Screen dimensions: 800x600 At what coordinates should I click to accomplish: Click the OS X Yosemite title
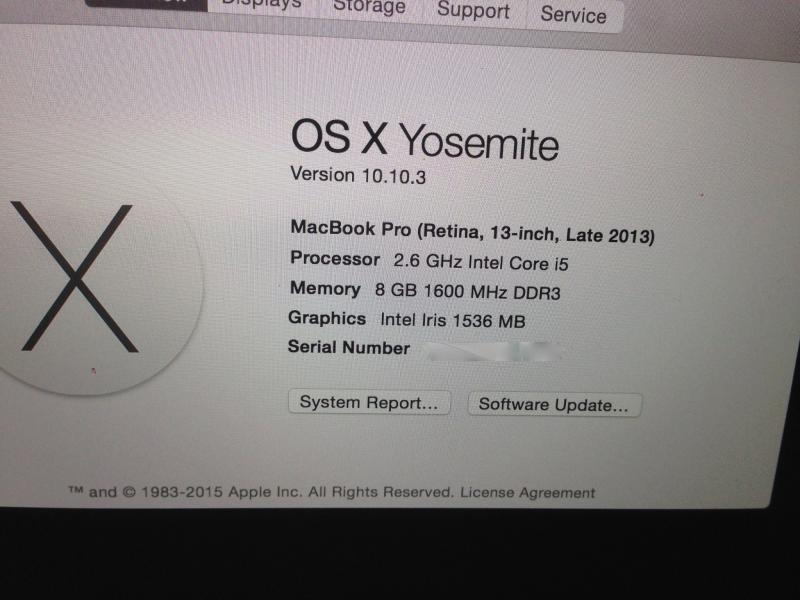424,139
